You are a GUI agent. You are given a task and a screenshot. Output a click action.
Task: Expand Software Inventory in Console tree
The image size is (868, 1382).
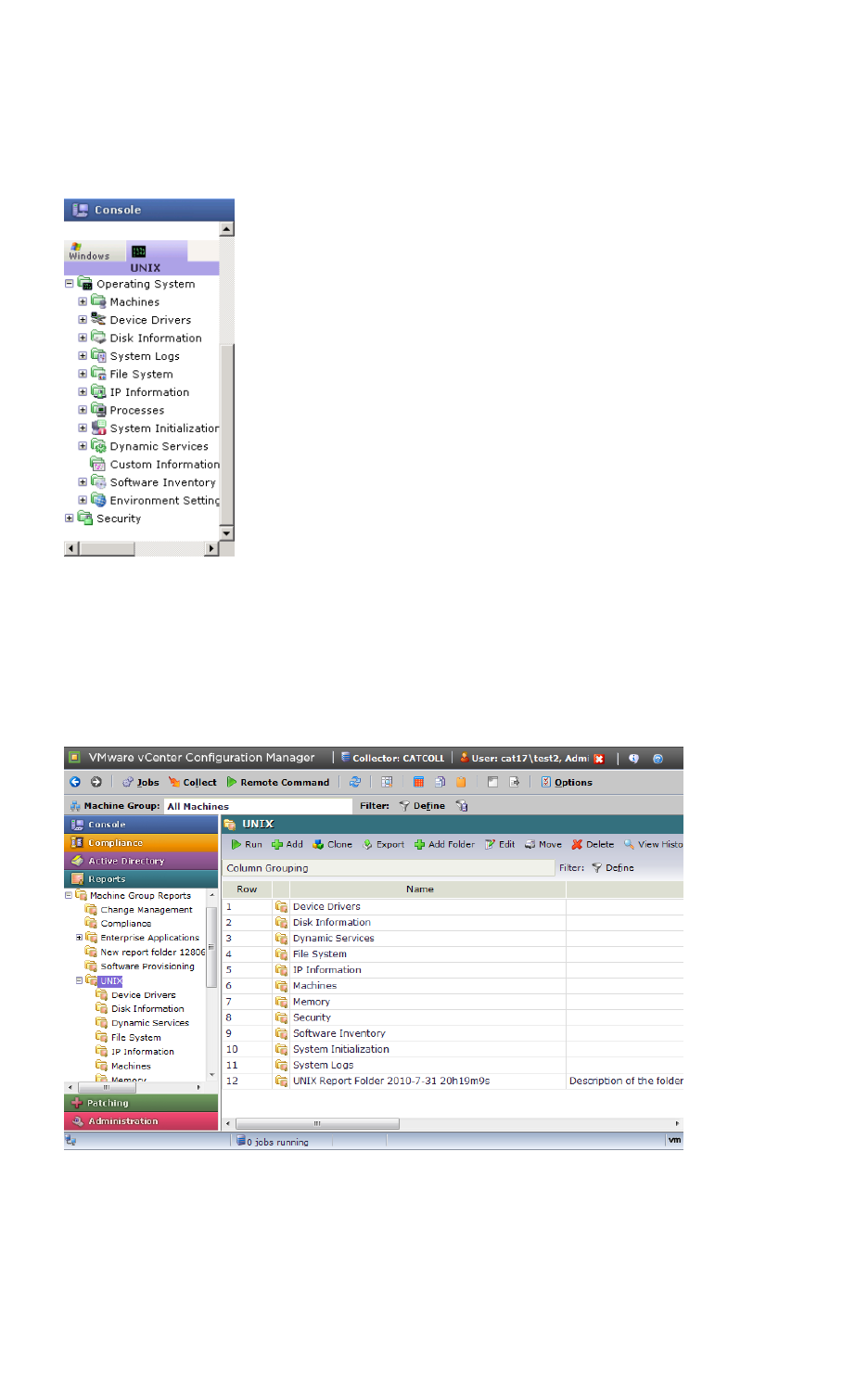(x=83, y=482)
